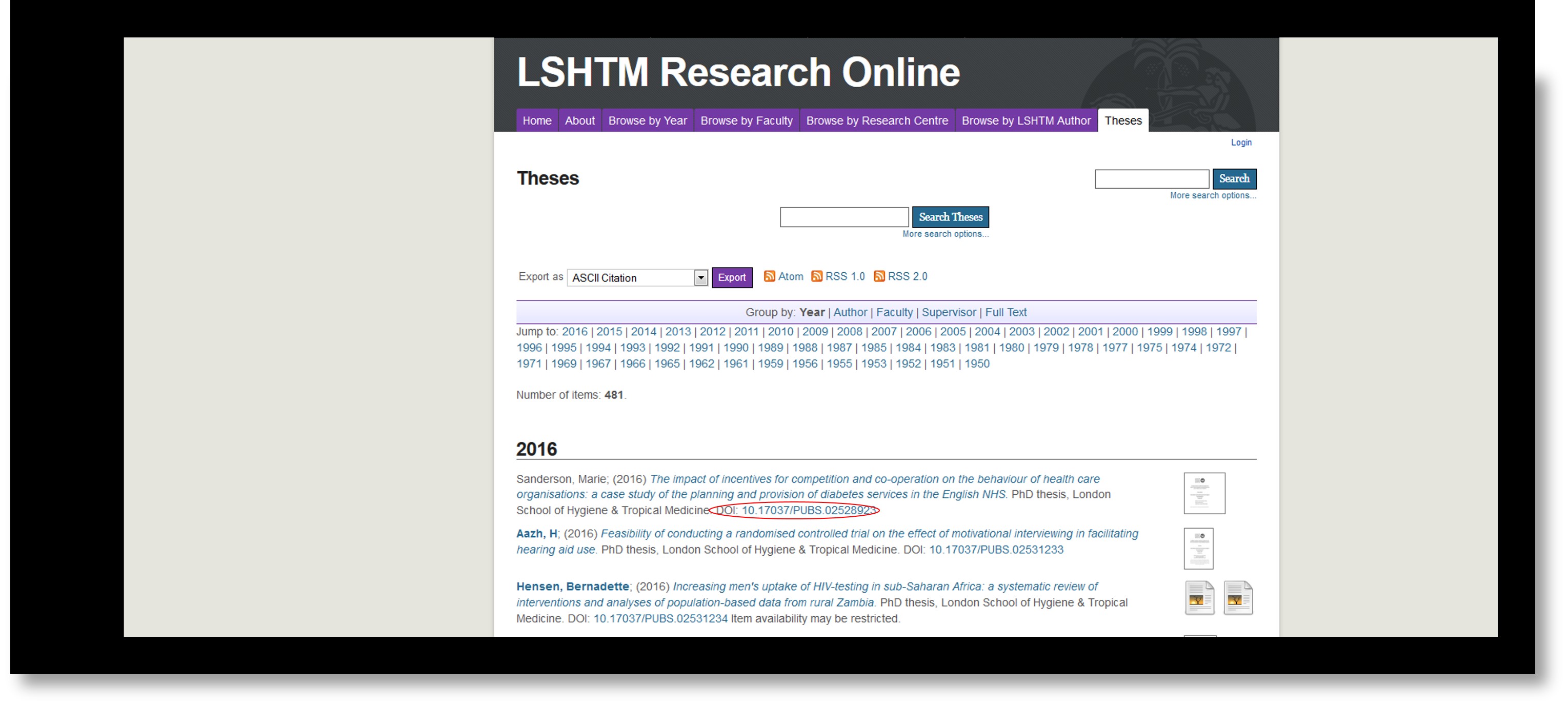Open second Hensen thesis file icon

[1237, 597]
